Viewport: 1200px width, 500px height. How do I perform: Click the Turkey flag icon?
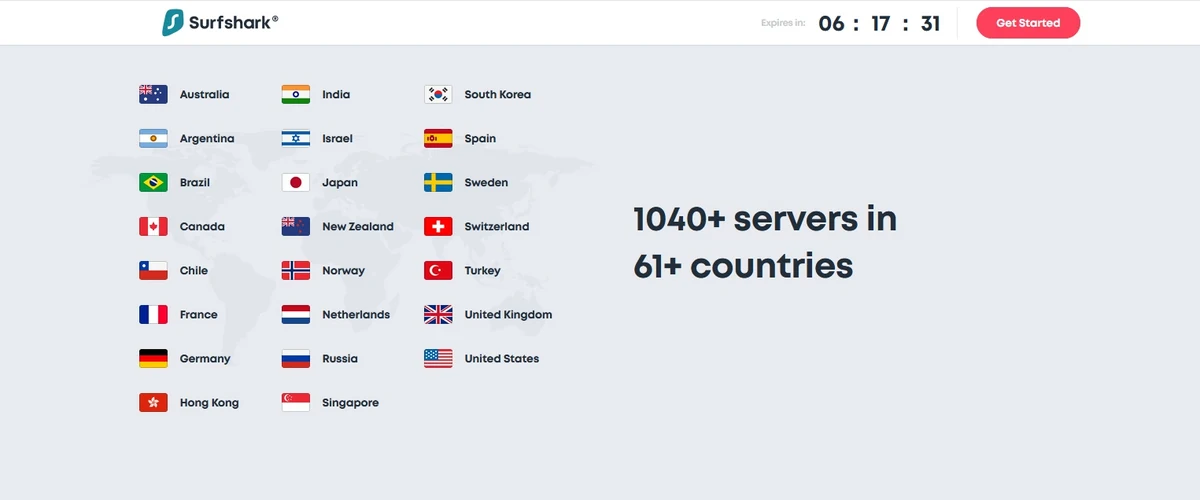point(438,271)
